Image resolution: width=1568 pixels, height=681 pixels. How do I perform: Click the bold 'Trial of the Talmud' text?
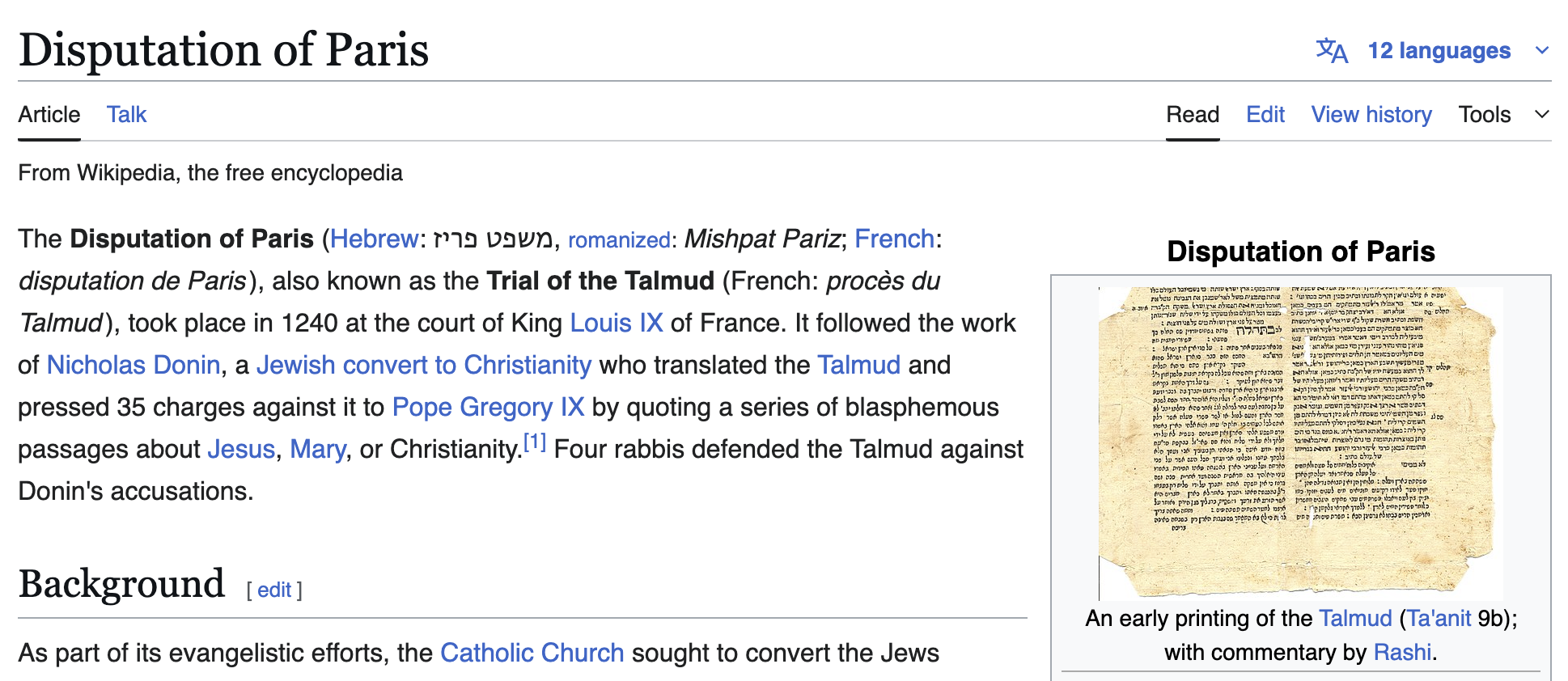[x=600, y=281]
